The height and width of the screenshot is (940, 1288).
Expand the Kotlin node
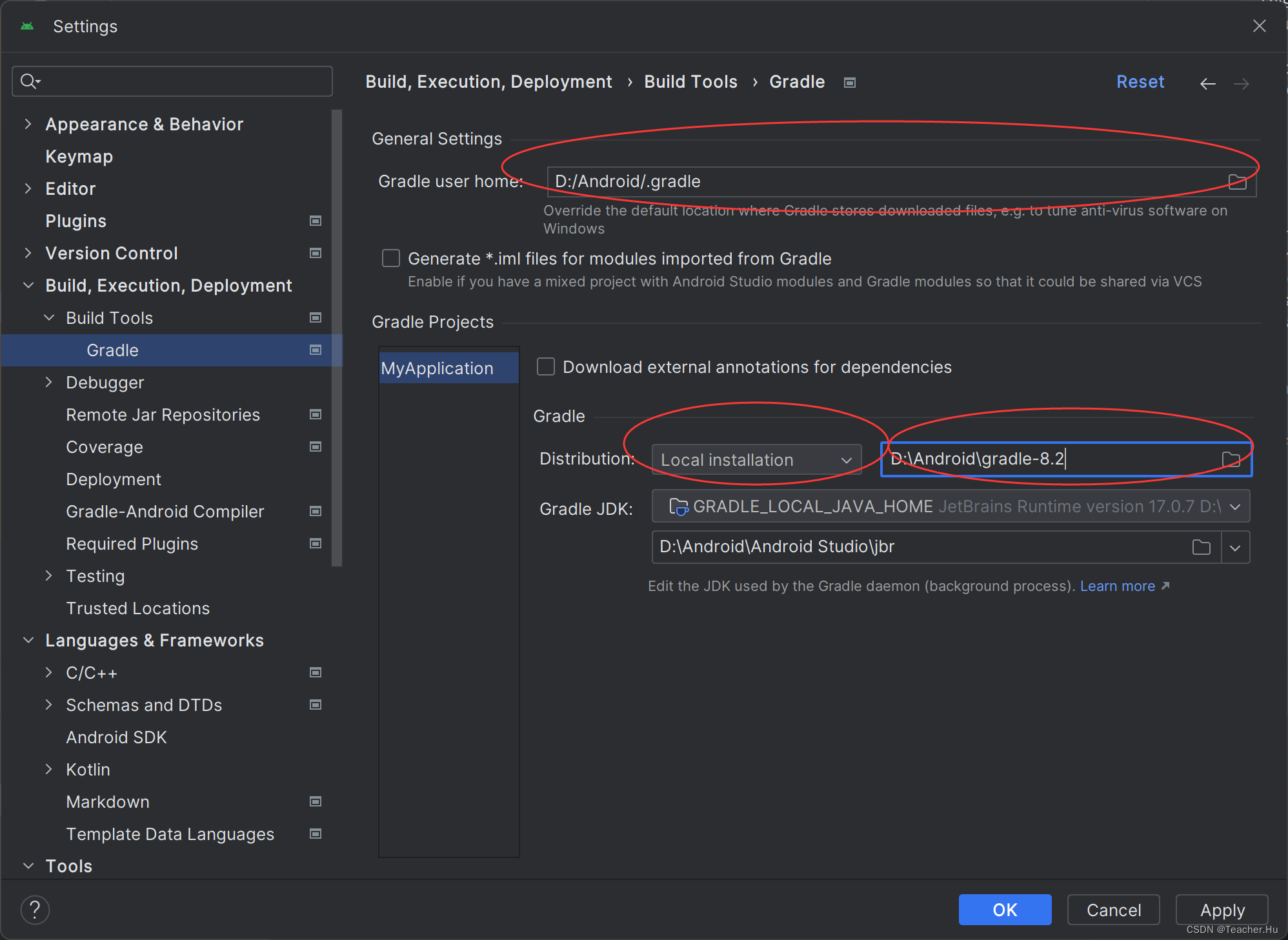[48, 769]
